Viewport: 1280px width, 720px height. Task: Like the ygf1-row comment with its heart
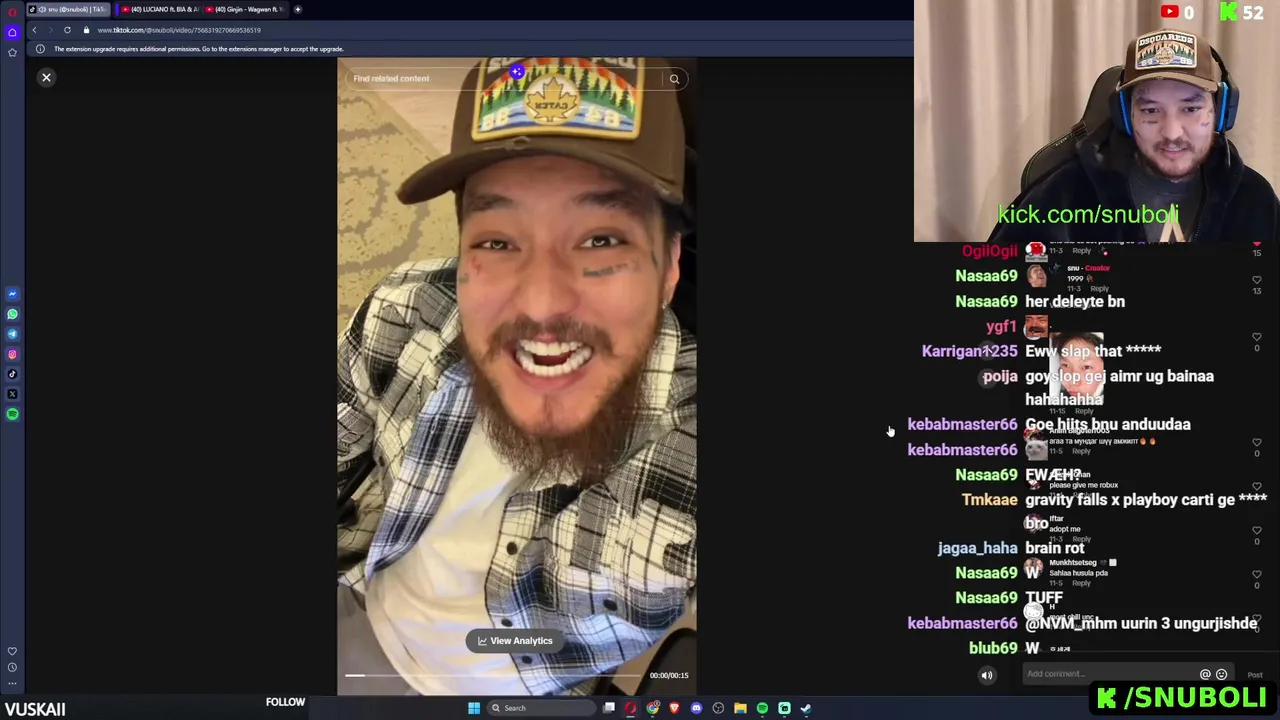point(1257,337)
